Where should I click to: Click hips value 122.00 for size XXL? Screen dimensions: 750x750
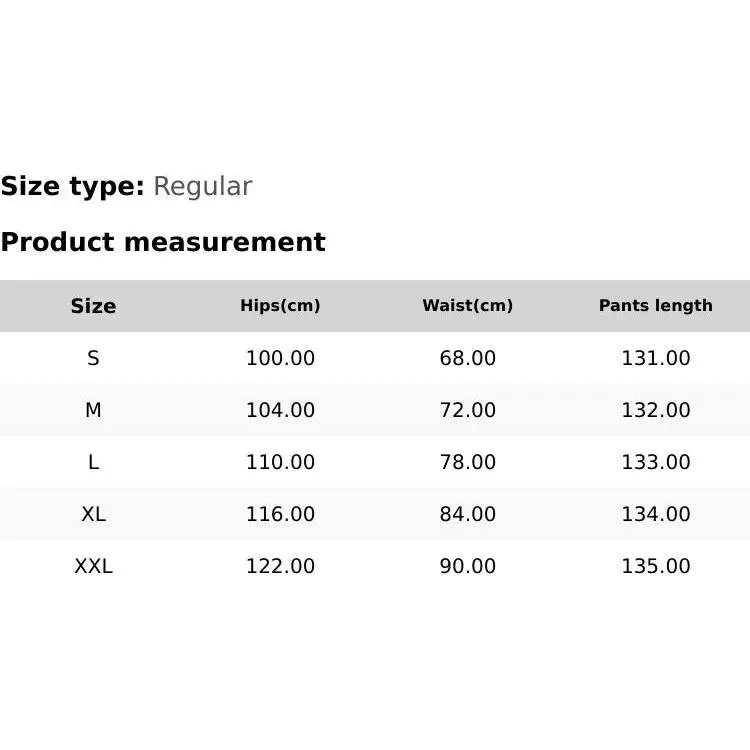pyautogui.click(x=280, y=566)
